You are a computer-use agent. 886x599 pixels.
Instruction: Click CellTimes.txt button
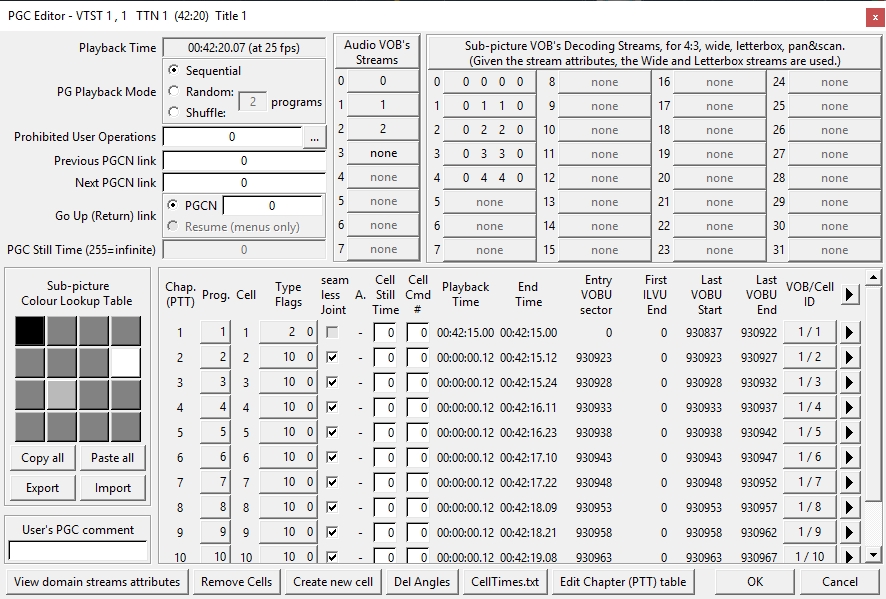tap(505, 582)
